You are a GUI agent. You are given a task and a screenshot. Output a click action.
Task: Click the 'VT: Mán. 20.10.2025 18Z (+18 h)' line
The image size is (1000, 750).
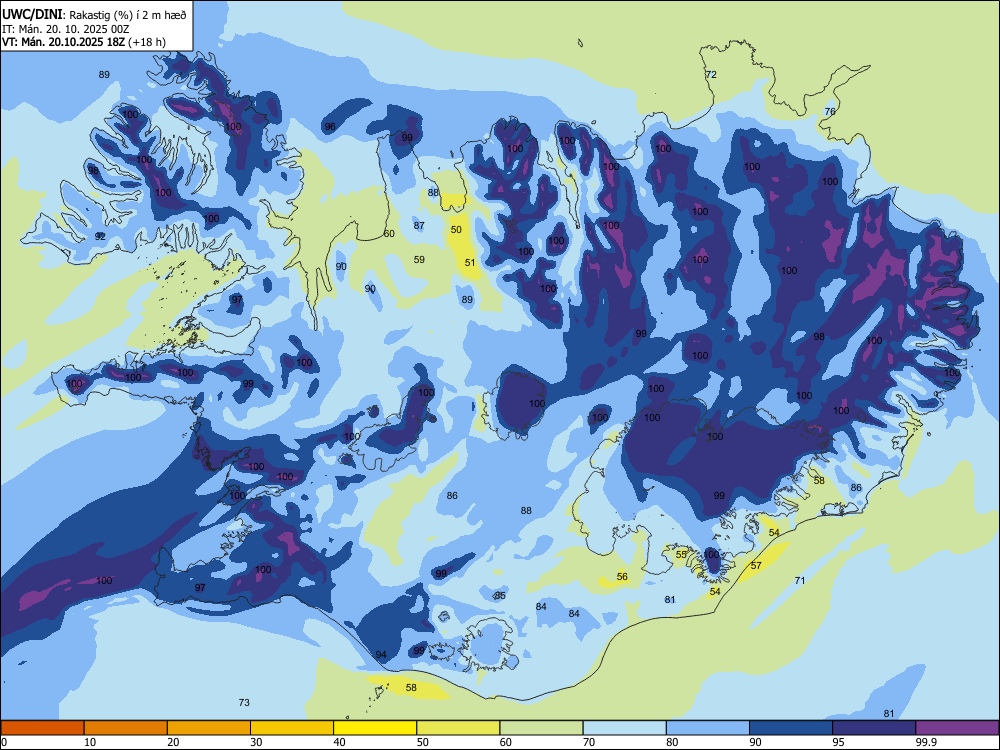click(x=84, y=42)
